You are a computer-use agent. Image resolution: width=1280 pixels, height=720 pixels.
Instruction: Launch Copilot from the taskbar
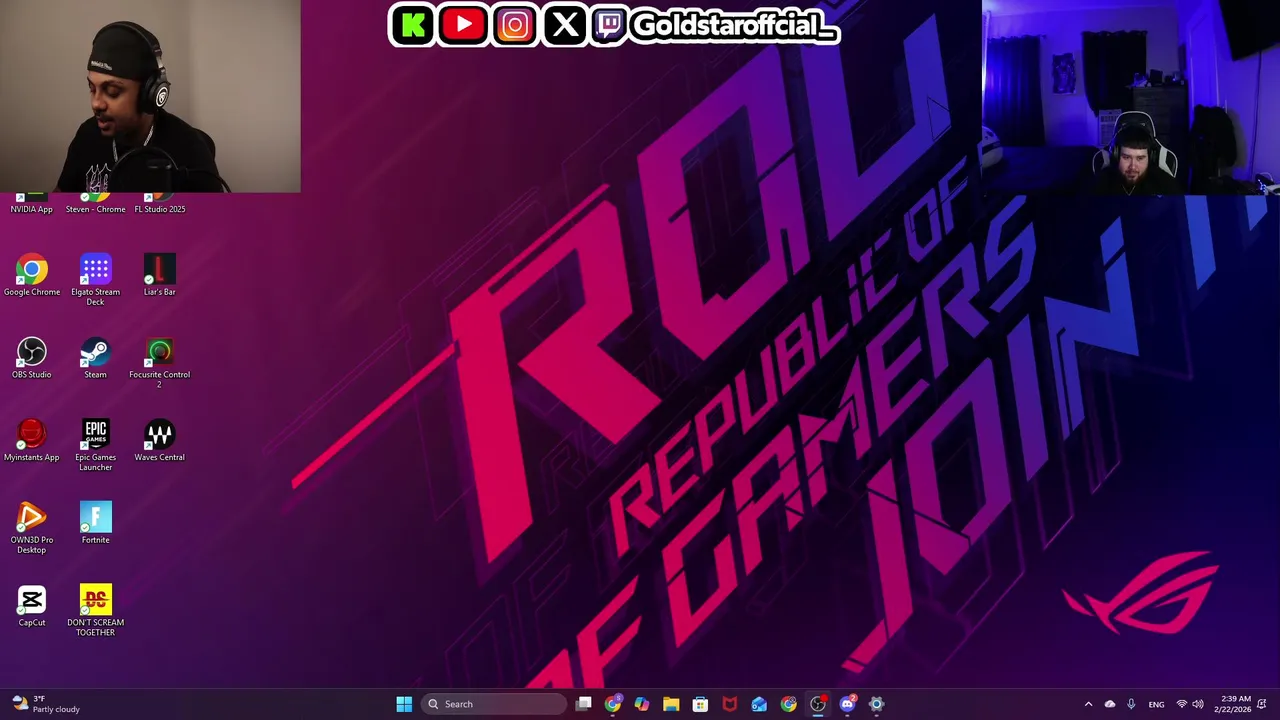tap(642, 704)
